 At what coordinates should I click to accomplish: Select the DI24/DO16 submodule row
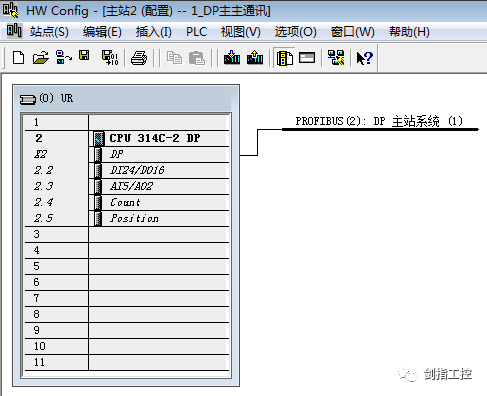tap(127, 170)
